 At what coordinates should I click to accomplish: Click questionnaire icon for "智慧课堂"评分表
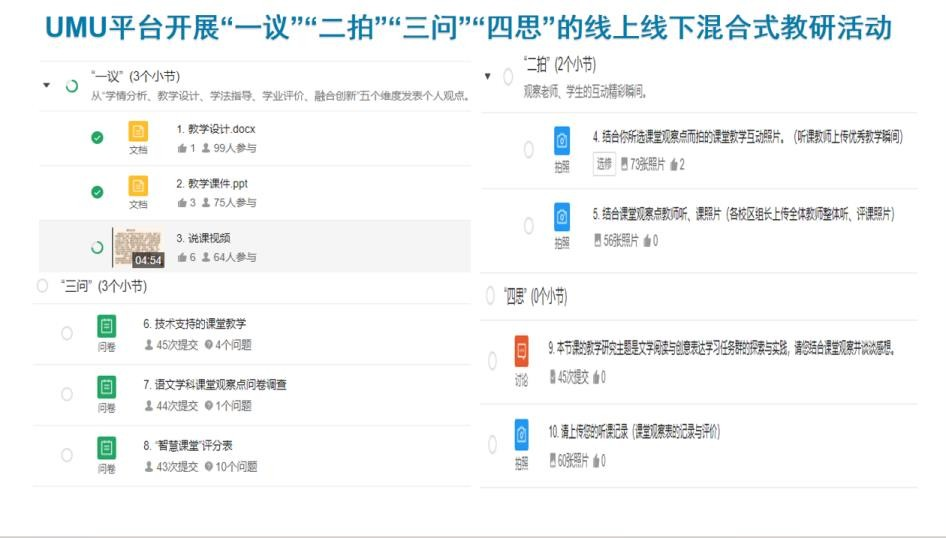(106, 447)
